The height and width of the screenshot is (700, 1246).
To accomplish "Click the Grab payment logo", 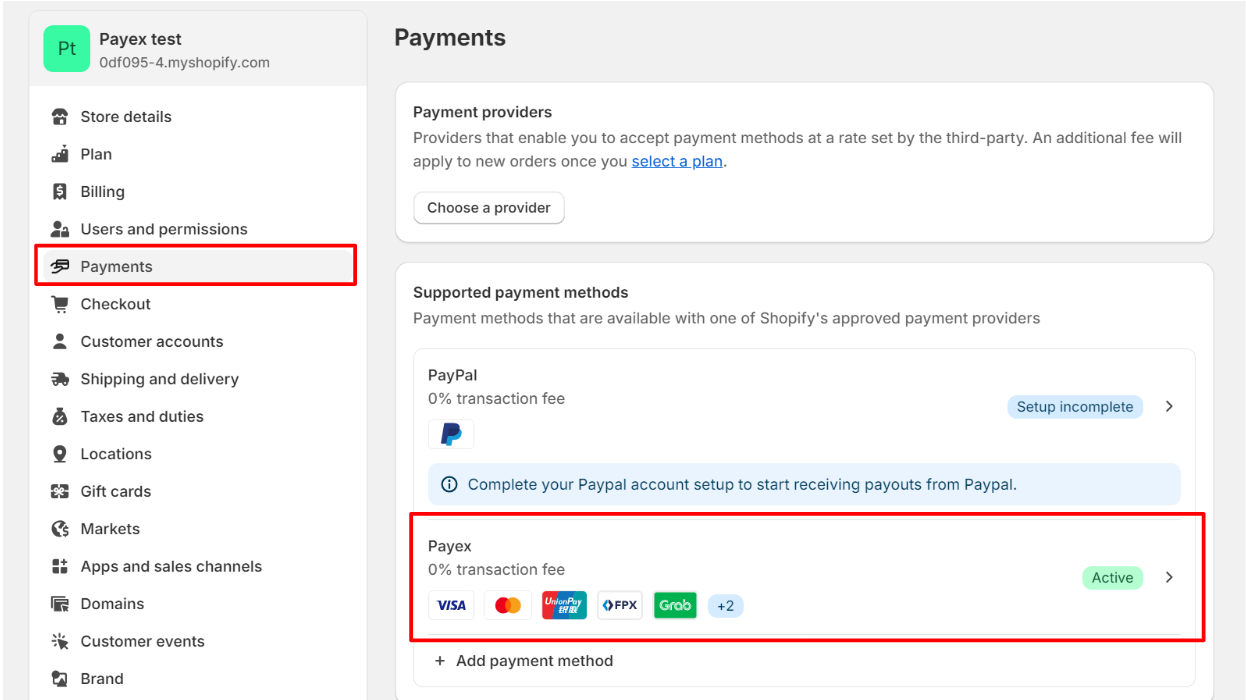I will [675, 605].
